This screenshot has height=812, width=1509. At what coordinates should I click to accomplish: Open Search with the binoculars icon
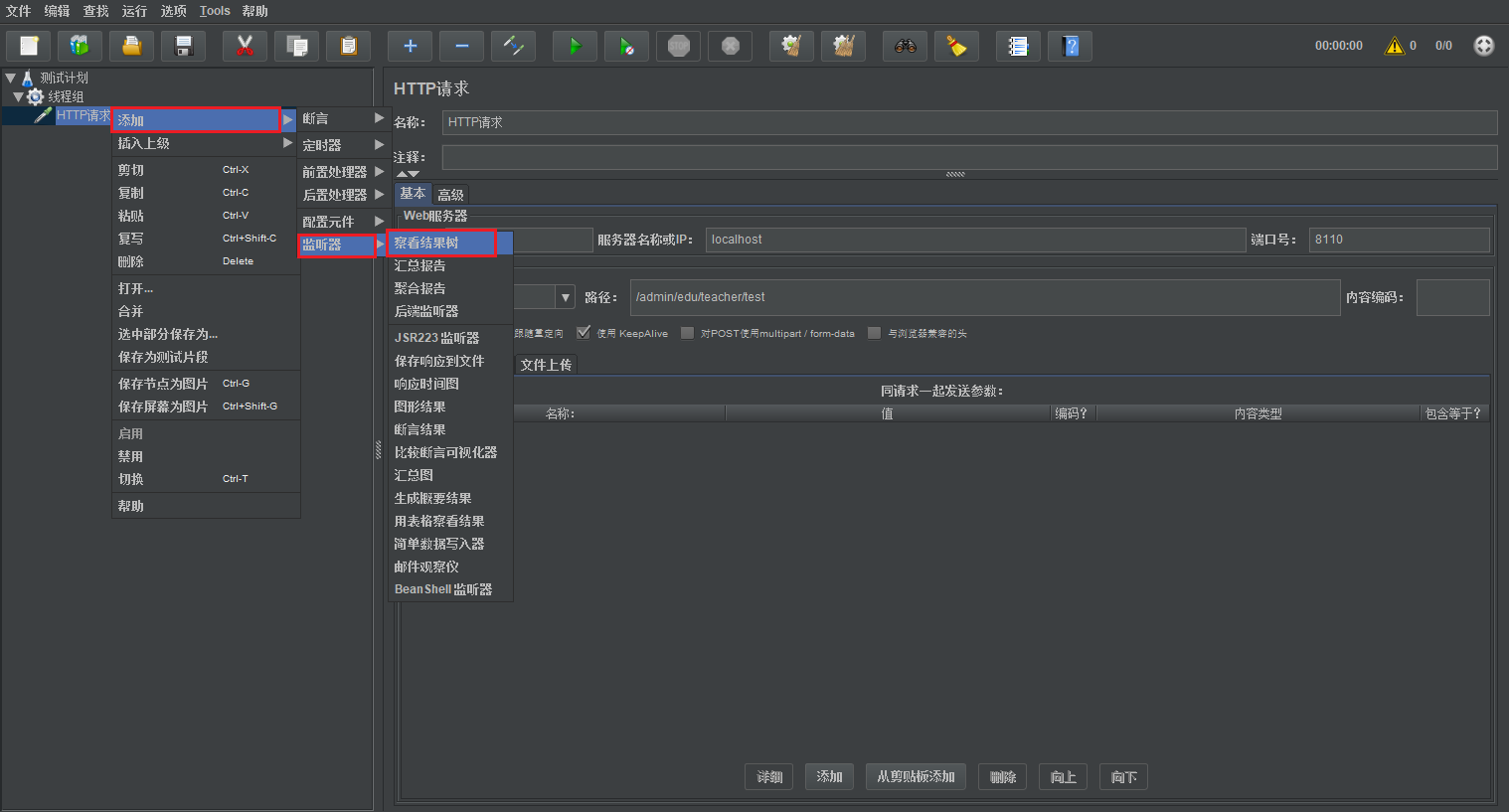[905, 46]
